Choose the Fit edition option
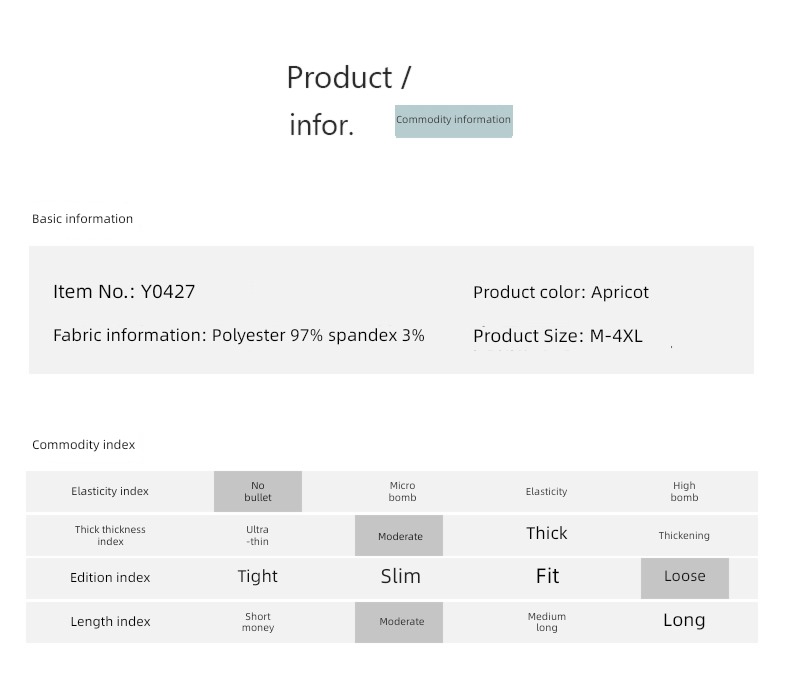The image size is (790, 686). pyautogui.click(x=547, y=576)
